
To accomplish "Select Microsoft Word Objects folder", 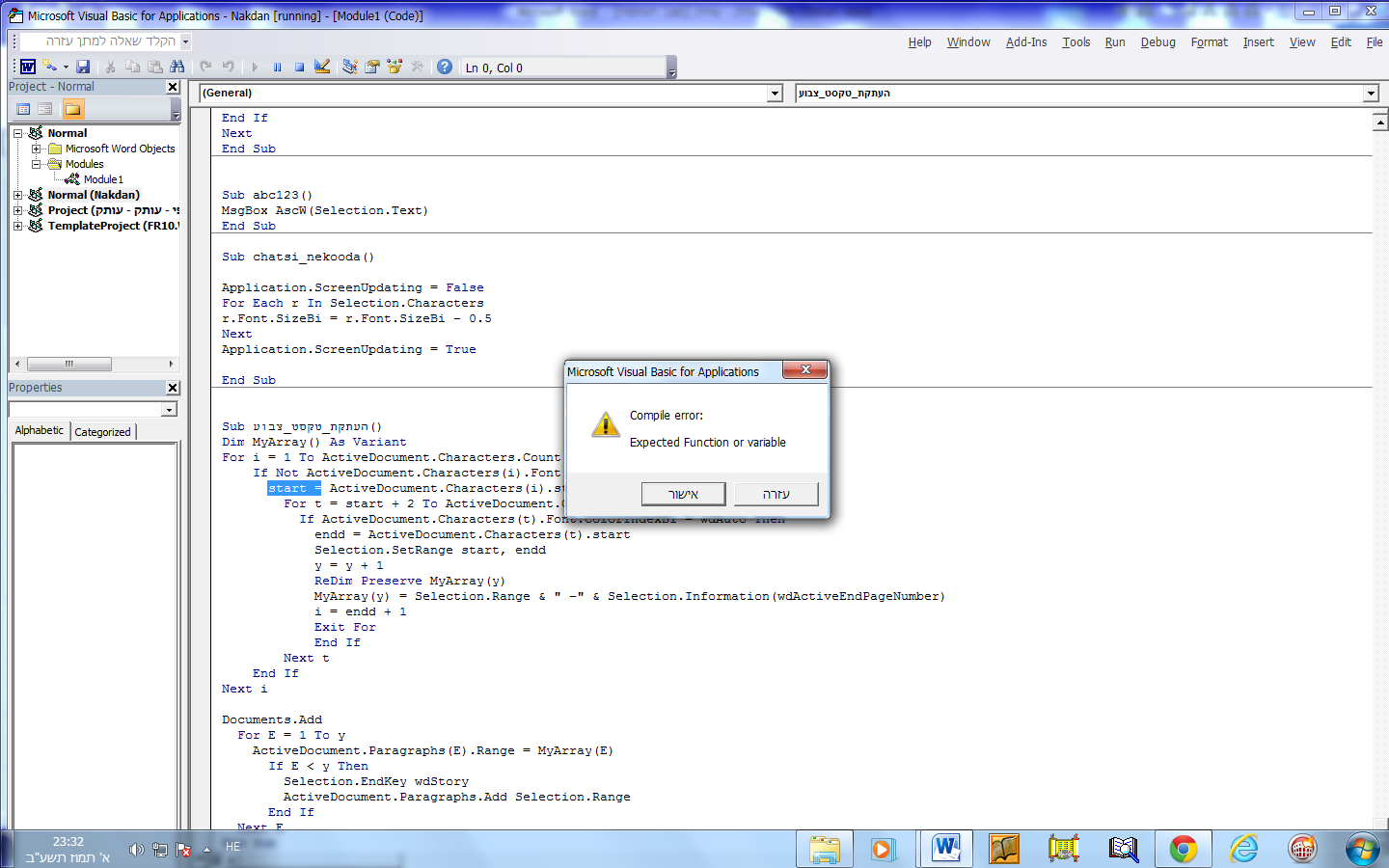I will [121, 149].
